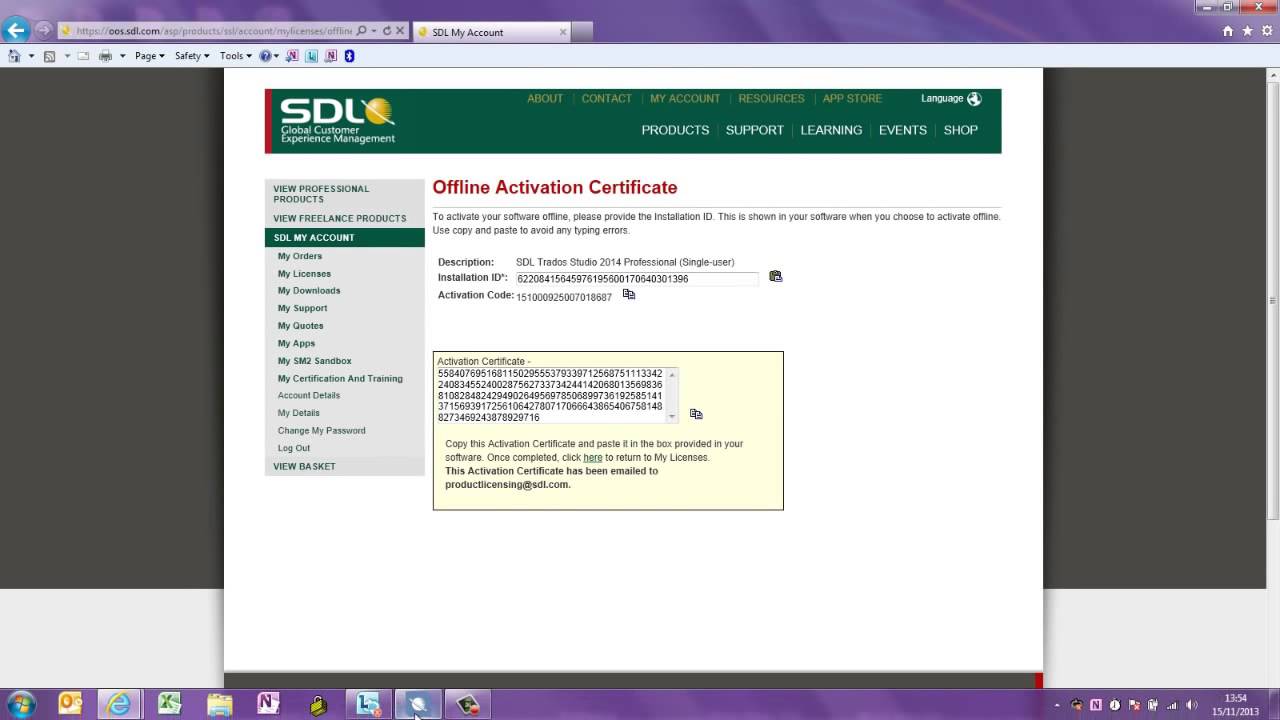Click the address bar search magnifier icon

(361, 31)
